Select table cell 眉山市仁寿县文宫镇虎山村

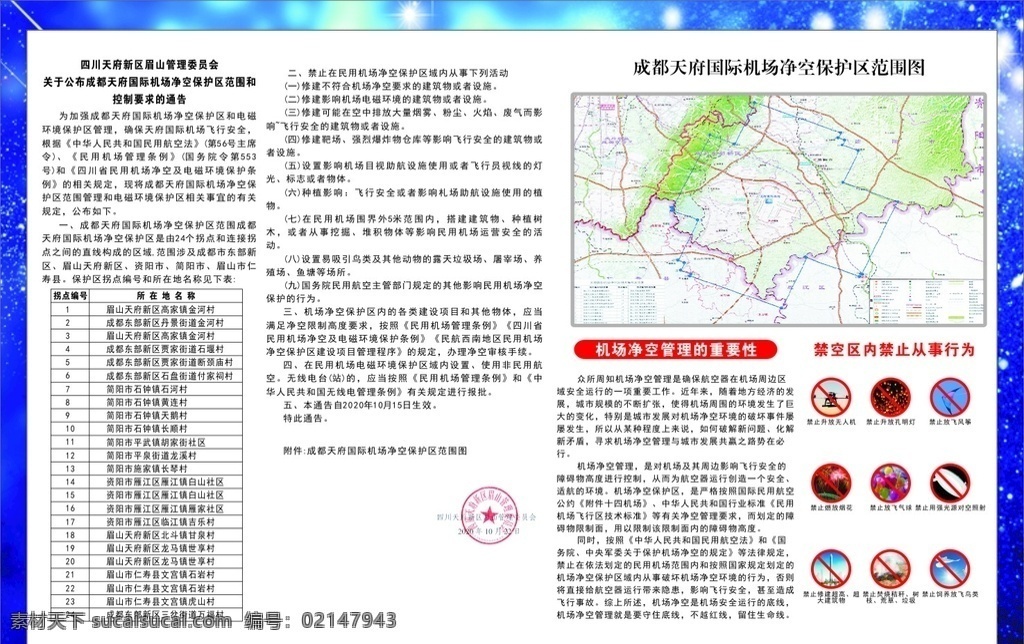tap(166, 601)
